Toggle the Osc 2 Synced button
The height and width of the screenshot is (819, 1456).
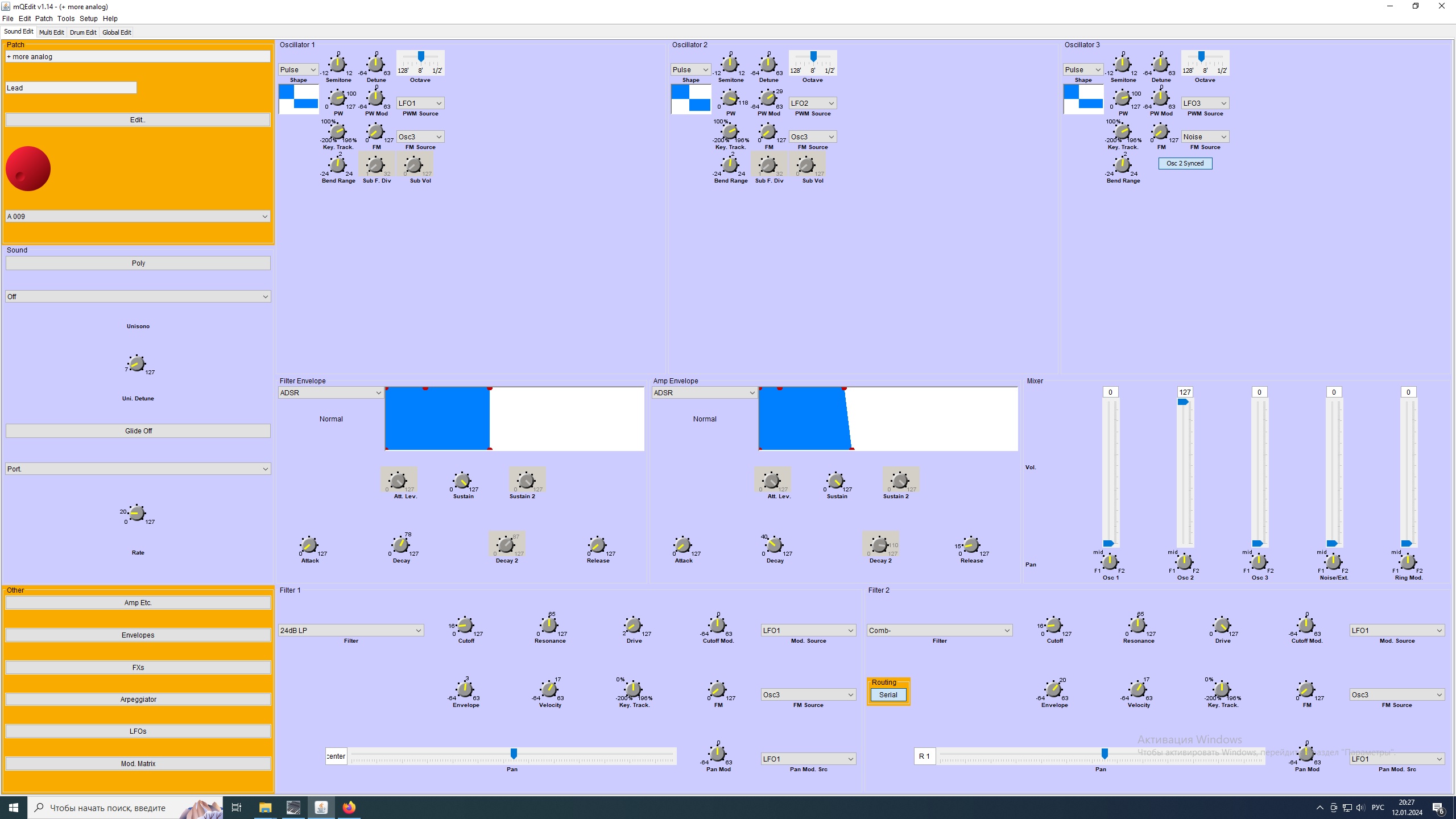pos(1185,163)
